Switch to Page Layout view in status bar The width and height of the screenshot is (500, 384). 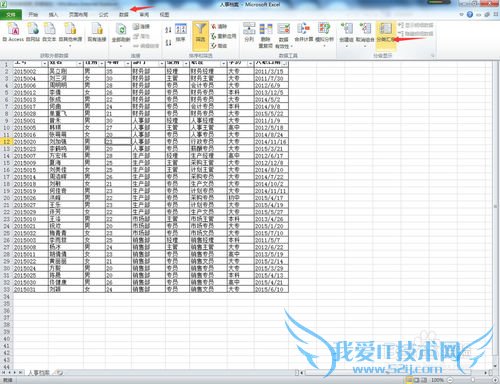417,380
